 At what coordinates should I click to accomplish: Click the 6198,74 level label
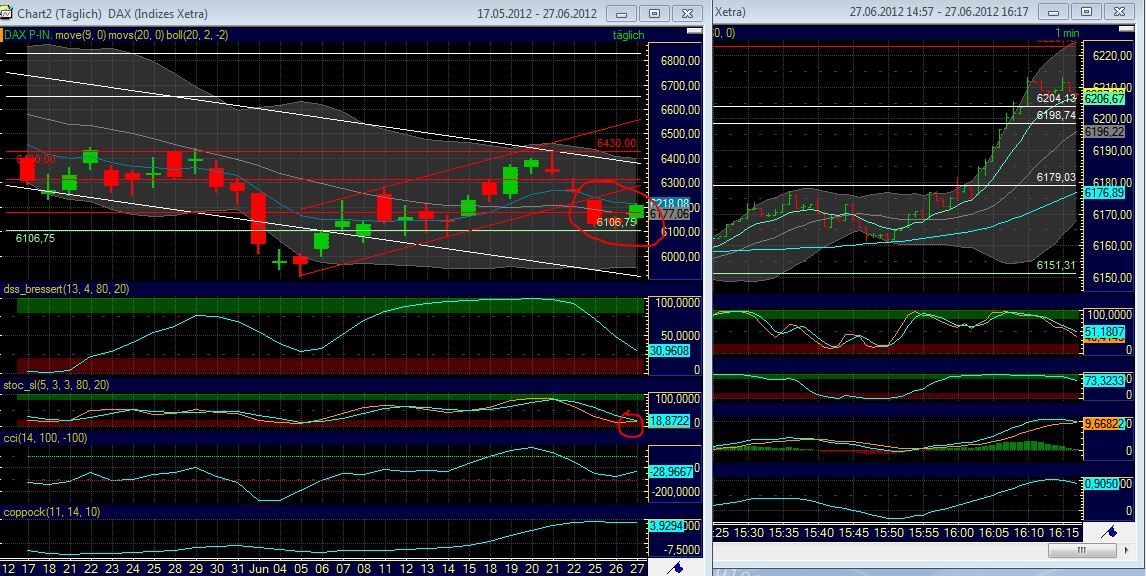1057,115
